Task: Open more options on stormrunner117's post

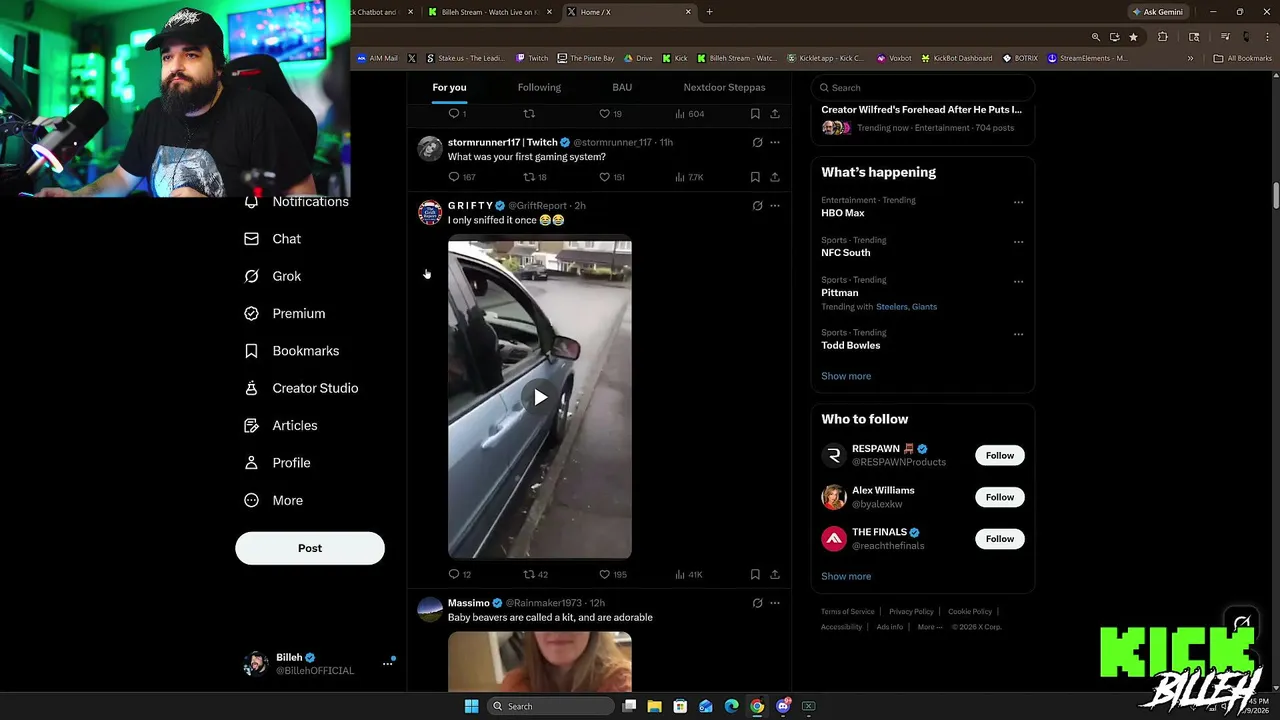Action: click(x=774, y=142)
